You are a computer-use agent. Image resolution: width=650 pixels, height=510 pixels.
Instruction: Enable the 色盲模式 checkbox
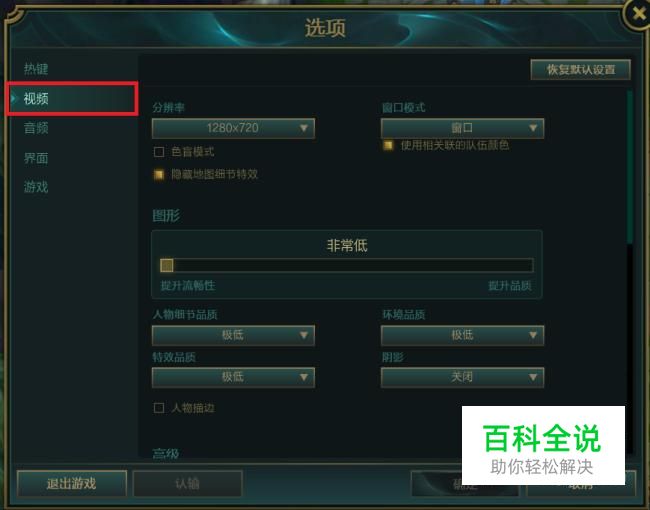coord(159,152)
